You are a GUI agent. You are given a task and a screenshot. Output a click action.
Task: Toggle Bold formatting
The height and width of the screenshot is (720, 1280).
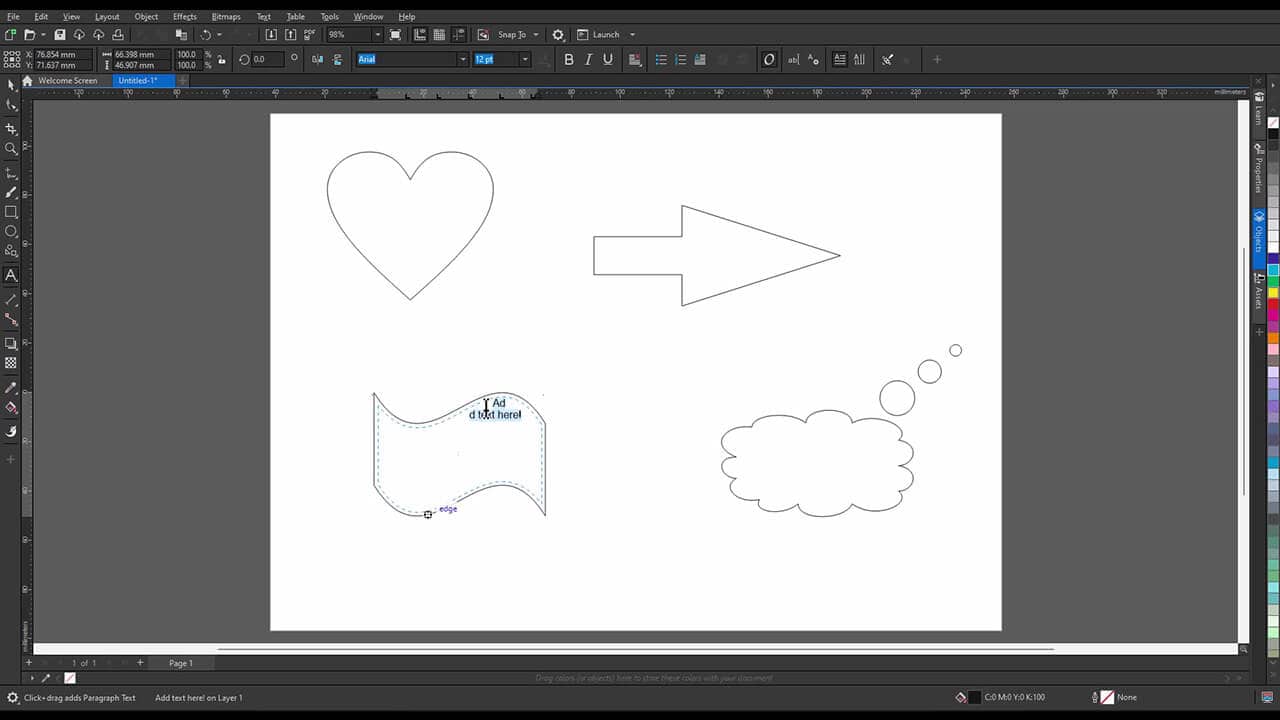[569, 60]
